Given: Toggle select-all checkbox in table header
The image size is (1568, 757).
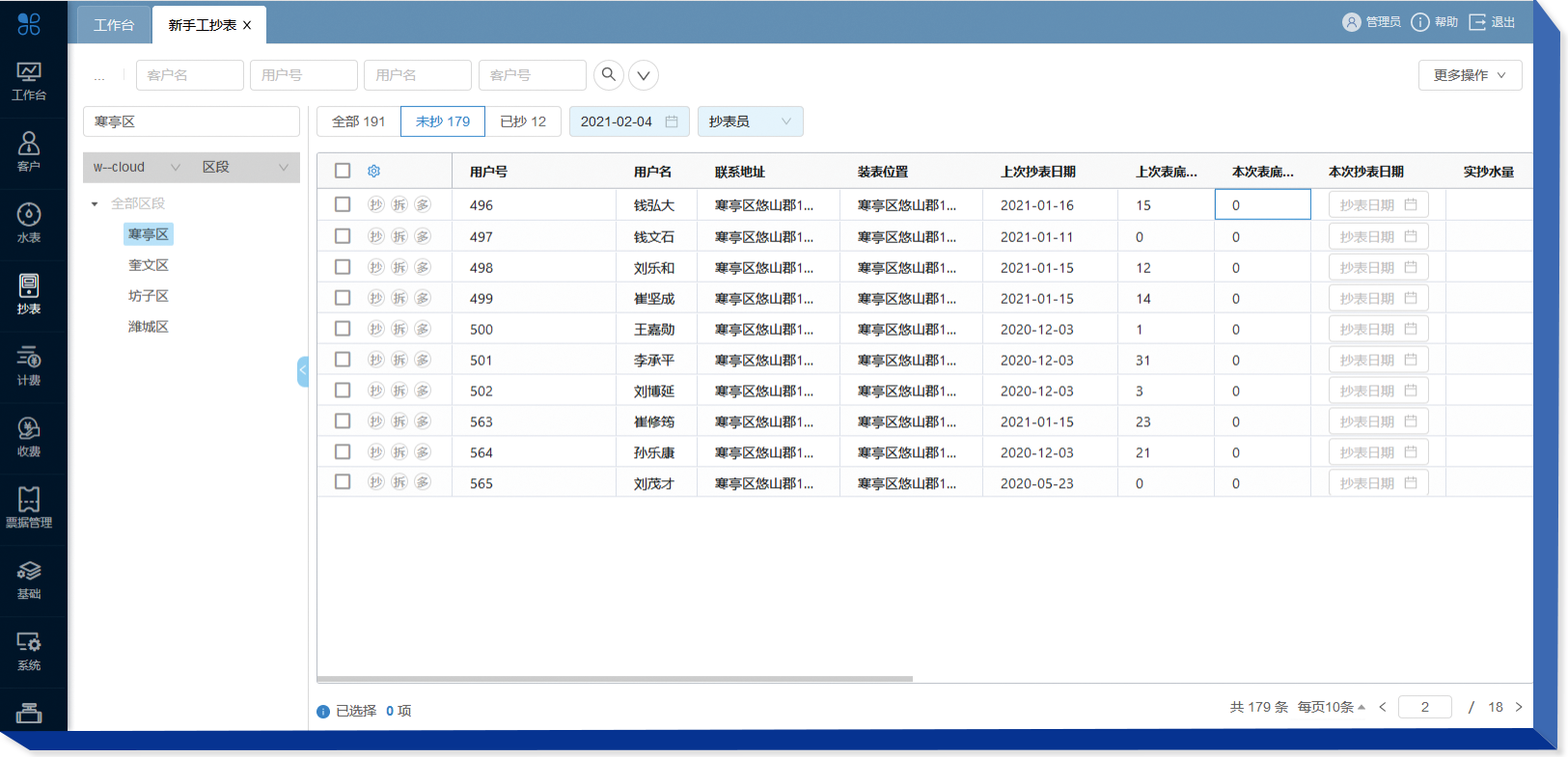Looking at the screenshot, I should [343, 171].
